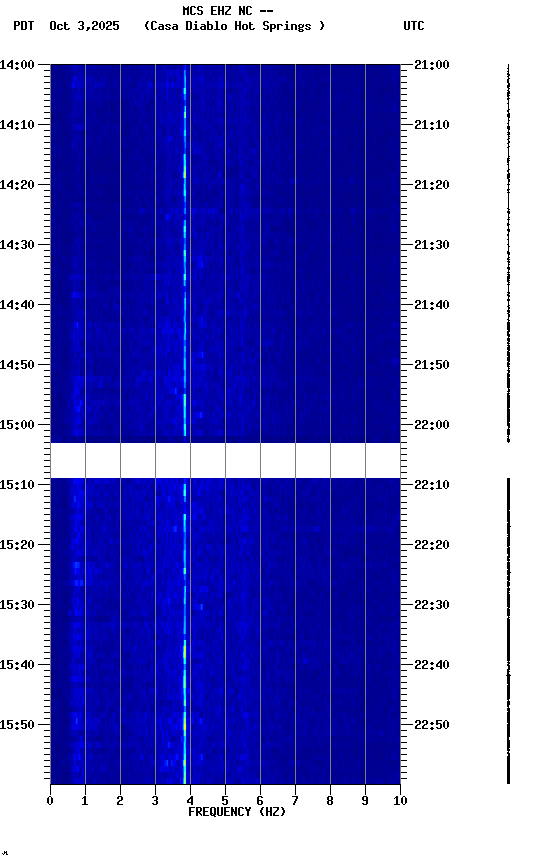The width and height of the screenshot is (552, 864).
Task: Click frequency axis tick label 10
Action: point(400,801)
